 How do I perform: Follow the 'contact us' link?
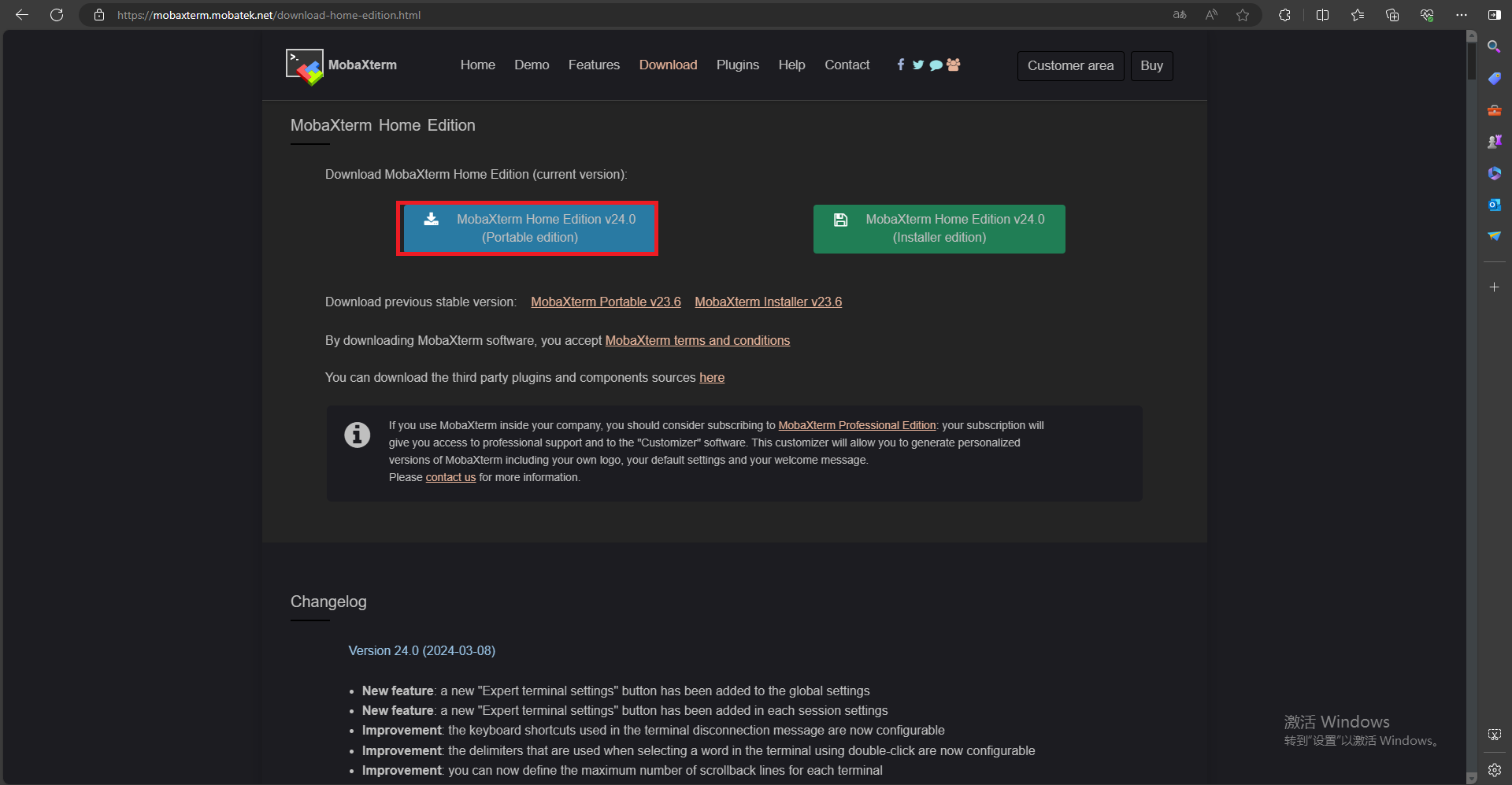450,477
